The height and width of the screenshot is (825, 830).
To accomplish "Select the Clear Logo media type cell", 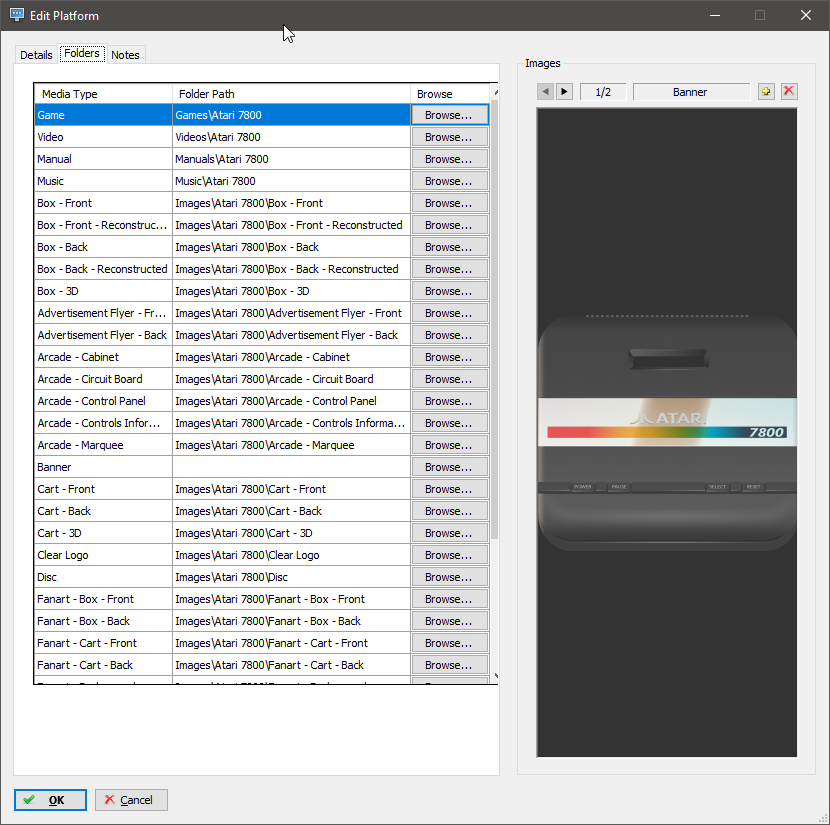I will (103, 555).
